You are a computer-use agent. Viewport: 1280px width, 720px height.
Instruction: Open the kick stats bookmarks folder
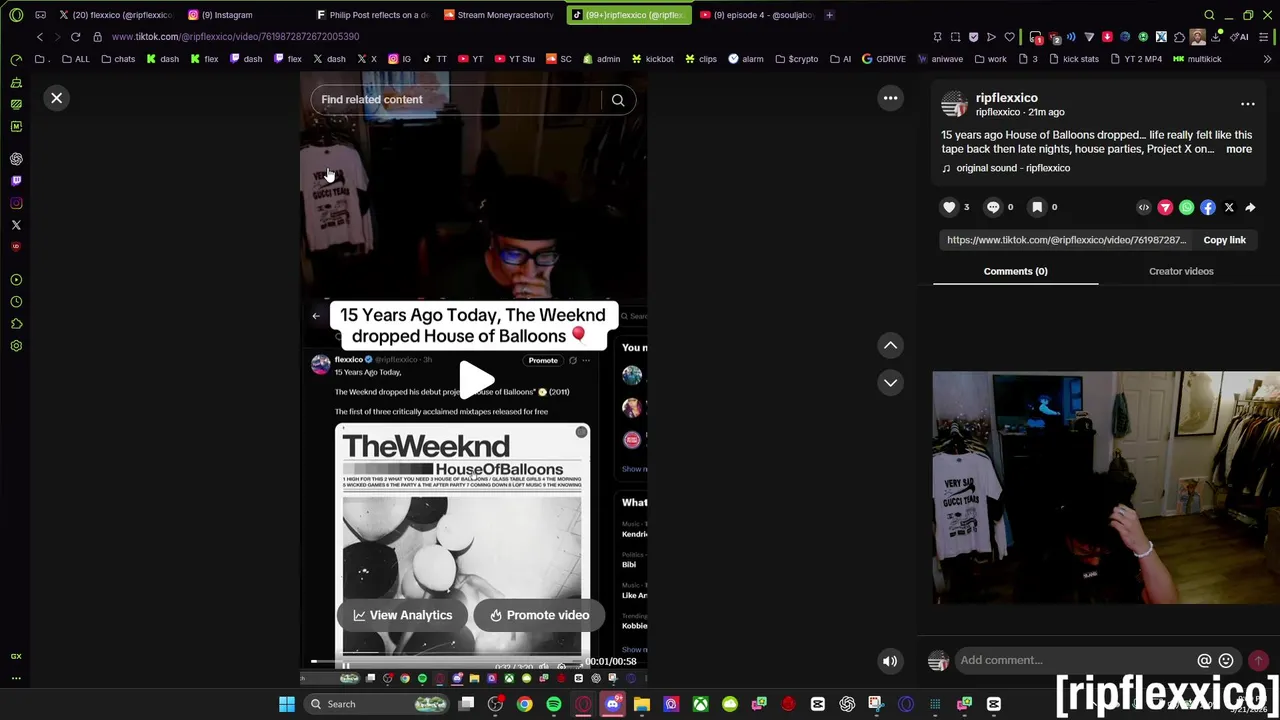click(x=1073, y=59)
